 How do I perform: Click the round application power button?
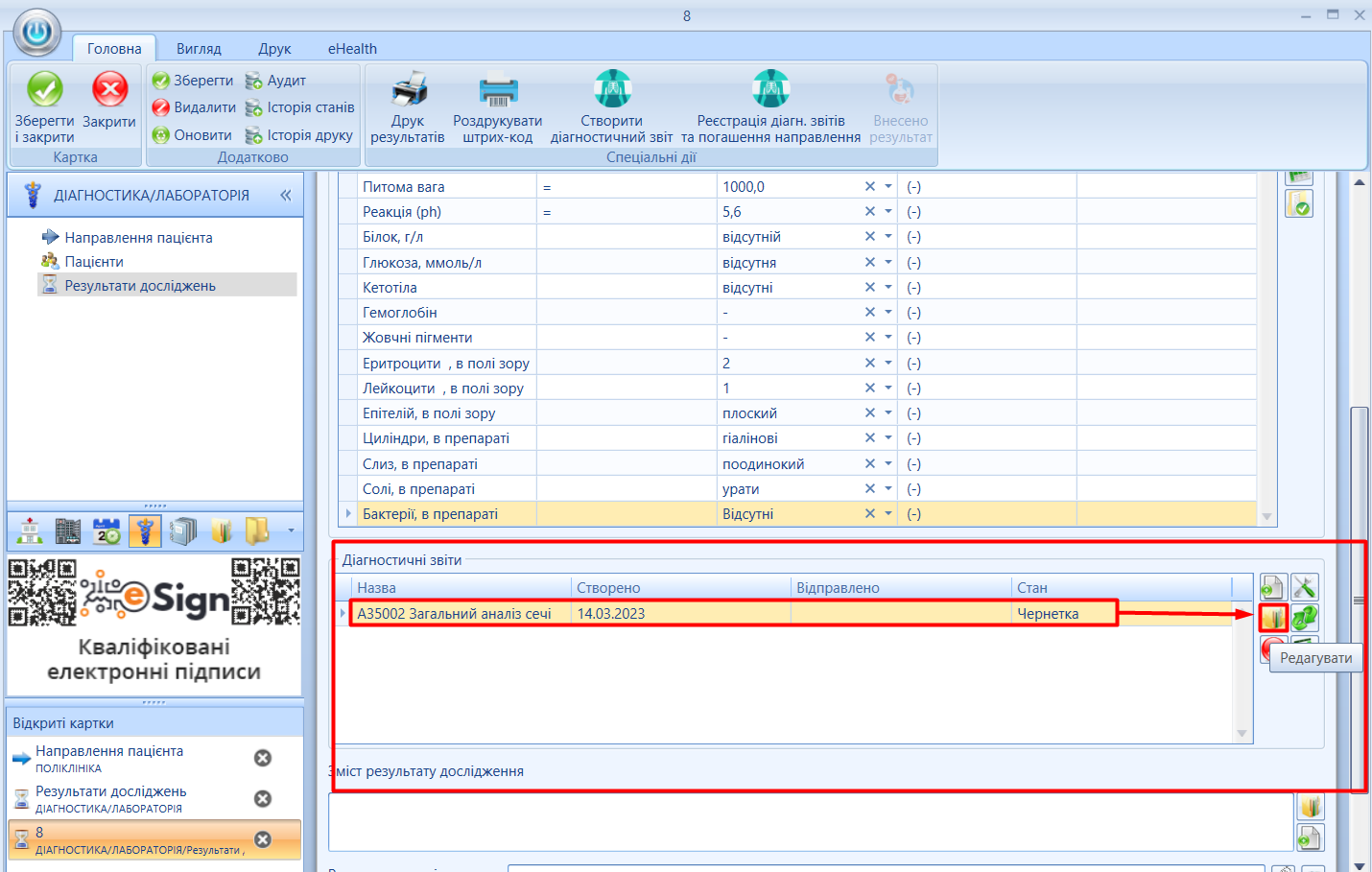coord(37,33)
